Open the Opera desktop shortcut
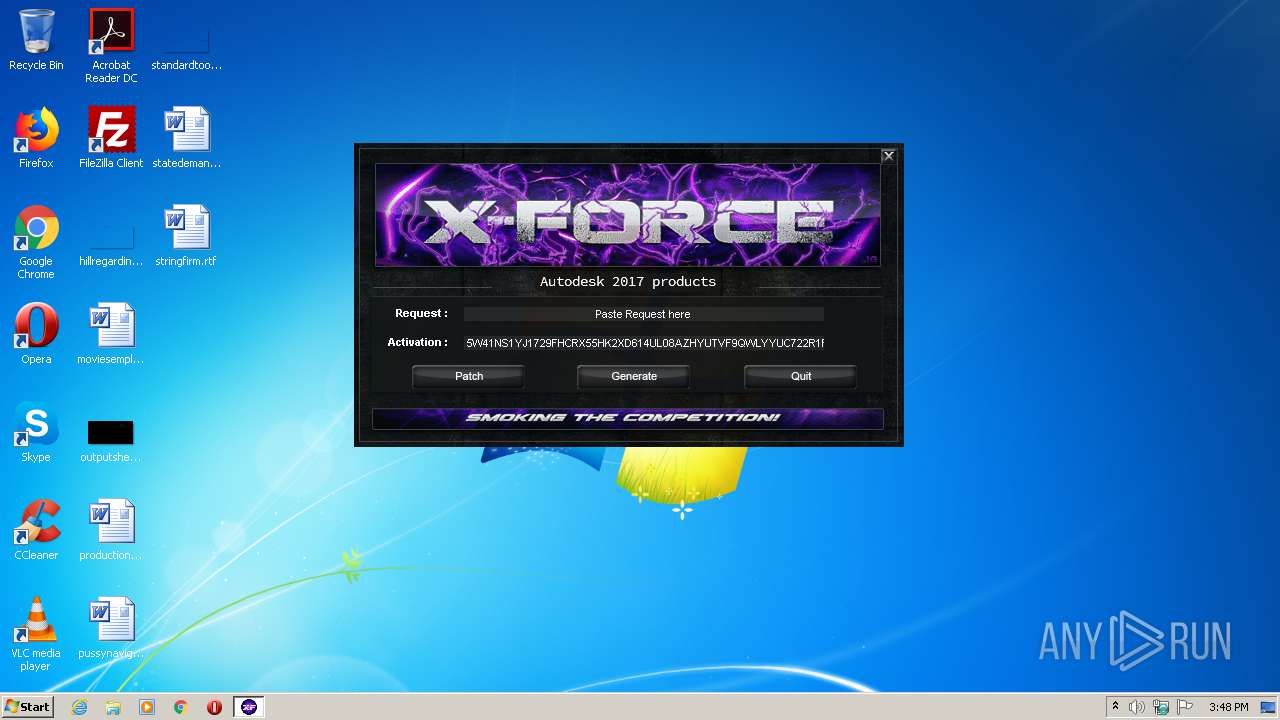The width and height of the screenshot is (1280, 720). click(36, 334)
